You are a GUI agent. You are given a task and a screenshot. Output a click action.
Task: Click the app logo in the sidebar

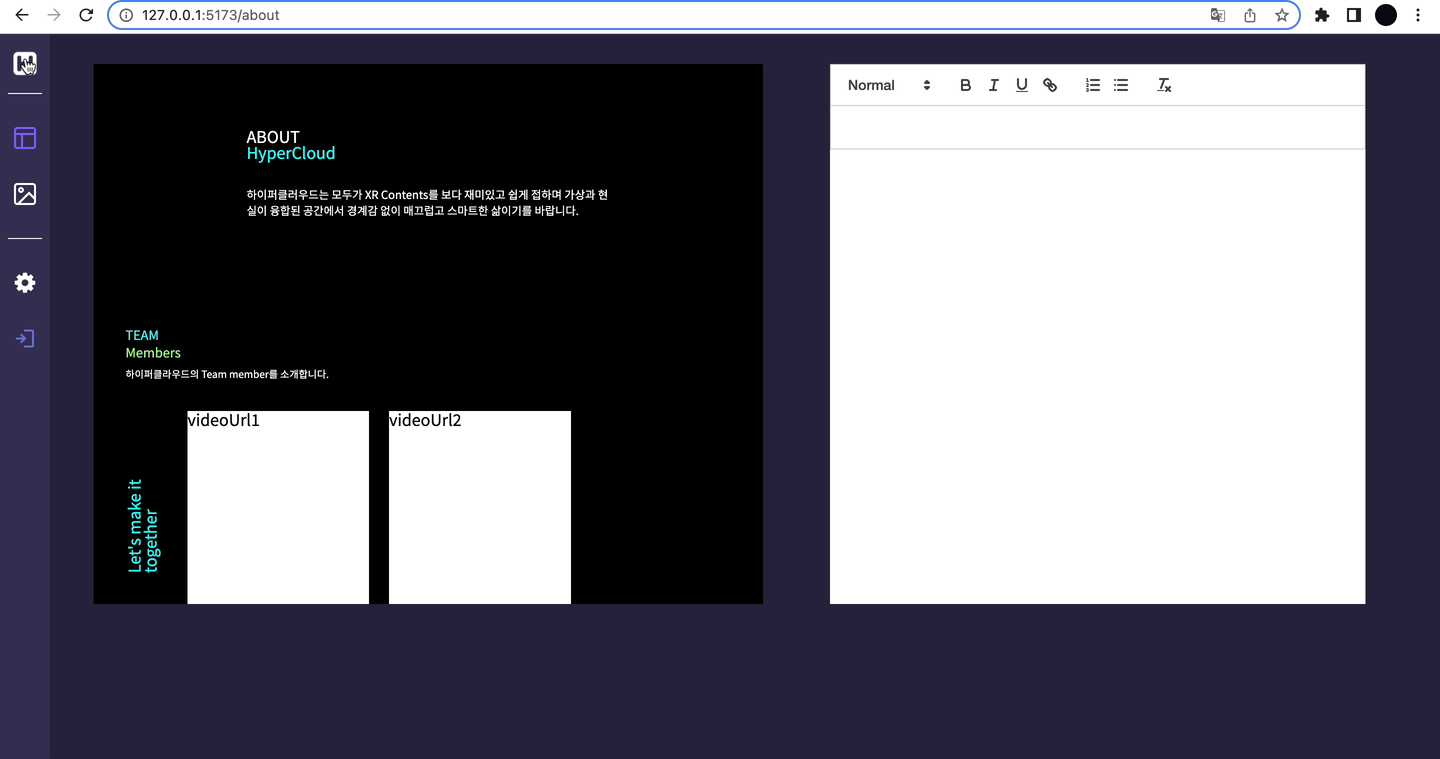pos(25,64)
